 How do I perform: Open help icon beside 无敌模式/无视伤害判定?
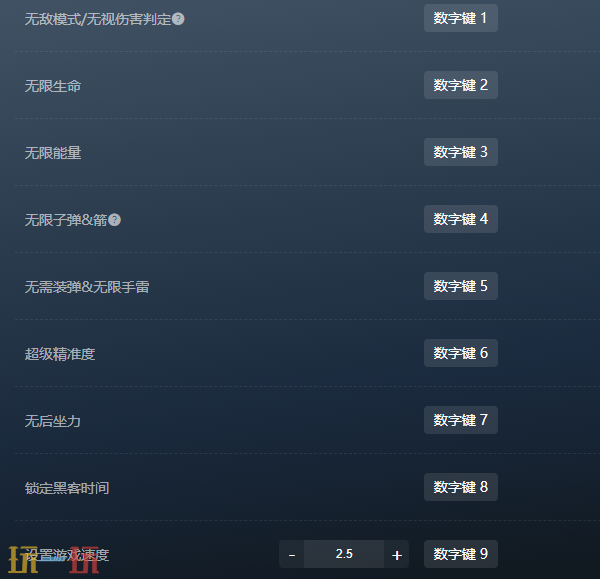(178, 19)
